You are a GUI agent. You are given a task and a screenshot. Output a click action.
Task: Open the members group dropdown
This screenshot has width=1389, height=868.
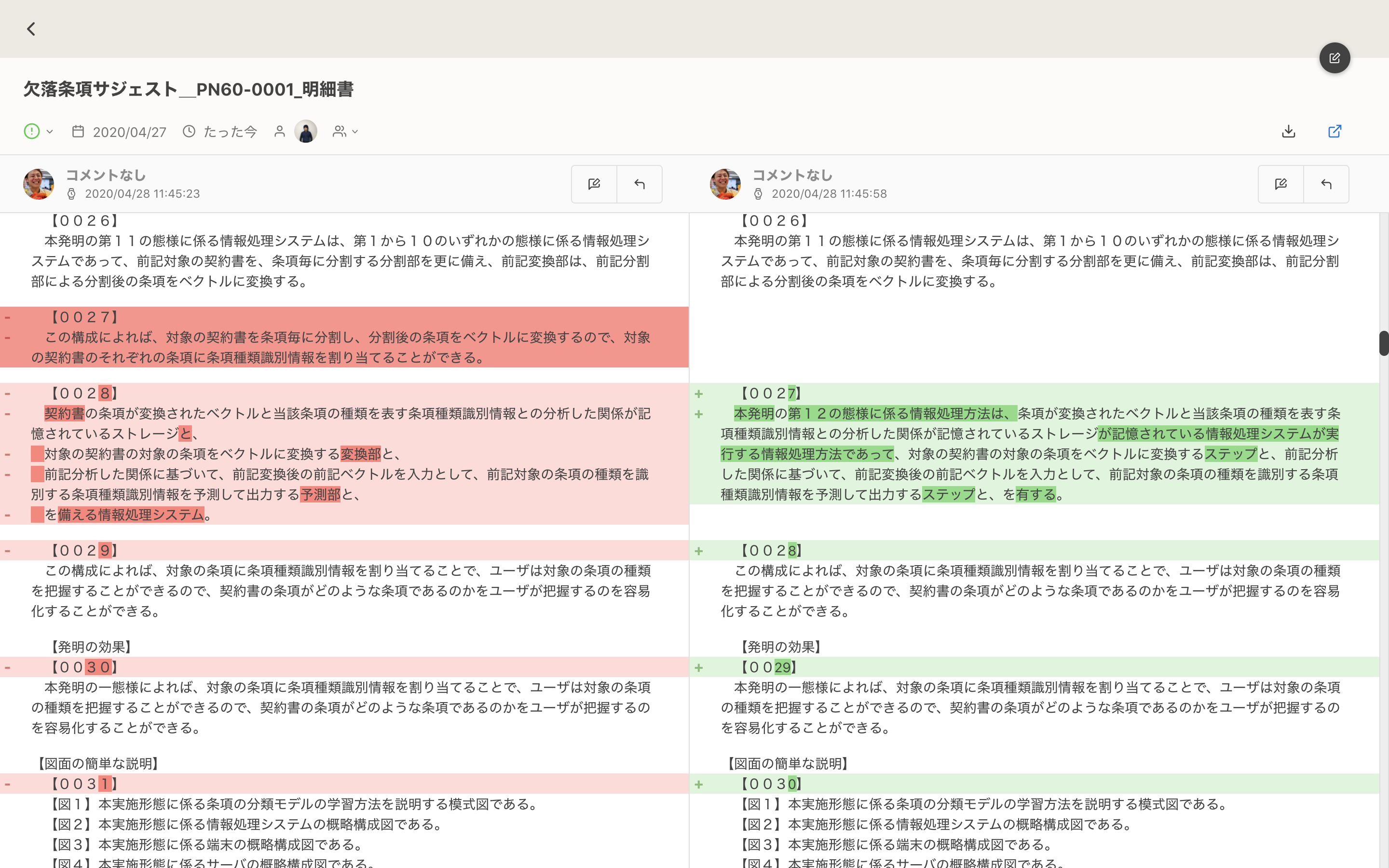pyautogui.click(x=345, y=132)
